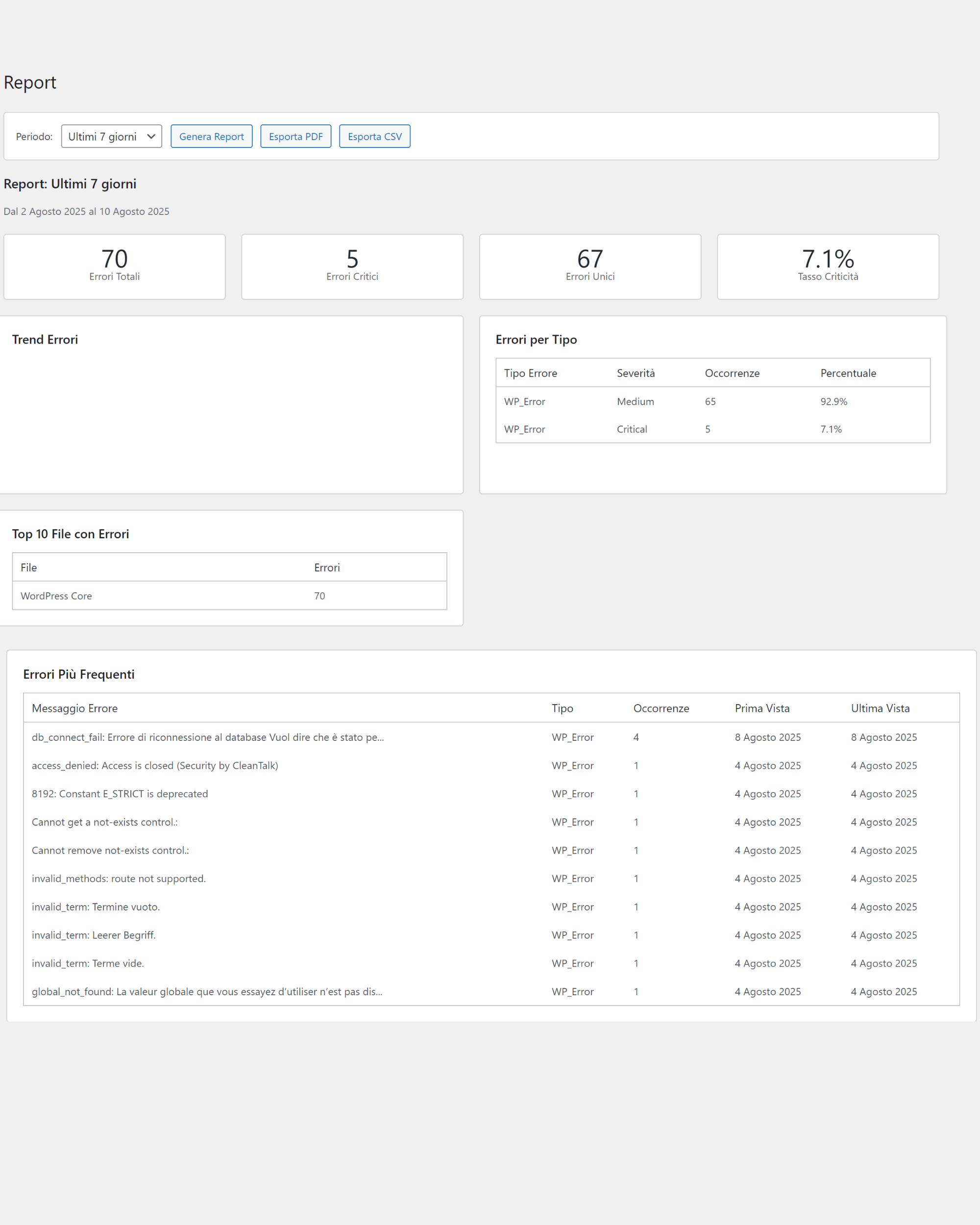Screen dimensions: 980x1225
Task: Click the Genera Report button
Action: coord(211,136)
